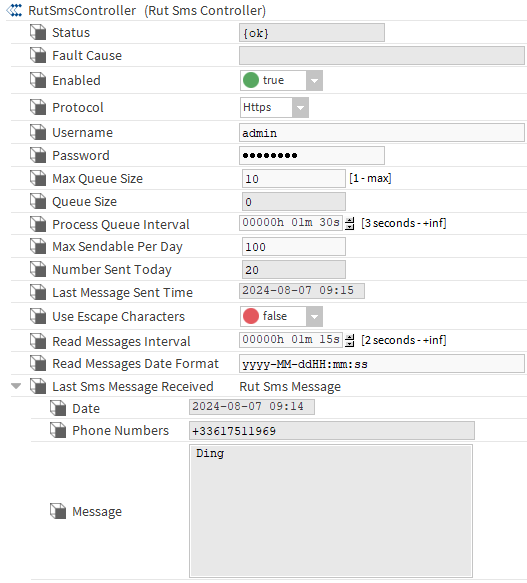Viewport: 527px width, 583px height.
Task: Click the Max Sendable Per Day field
Action: pyautogui.click(x=293, y=247)
